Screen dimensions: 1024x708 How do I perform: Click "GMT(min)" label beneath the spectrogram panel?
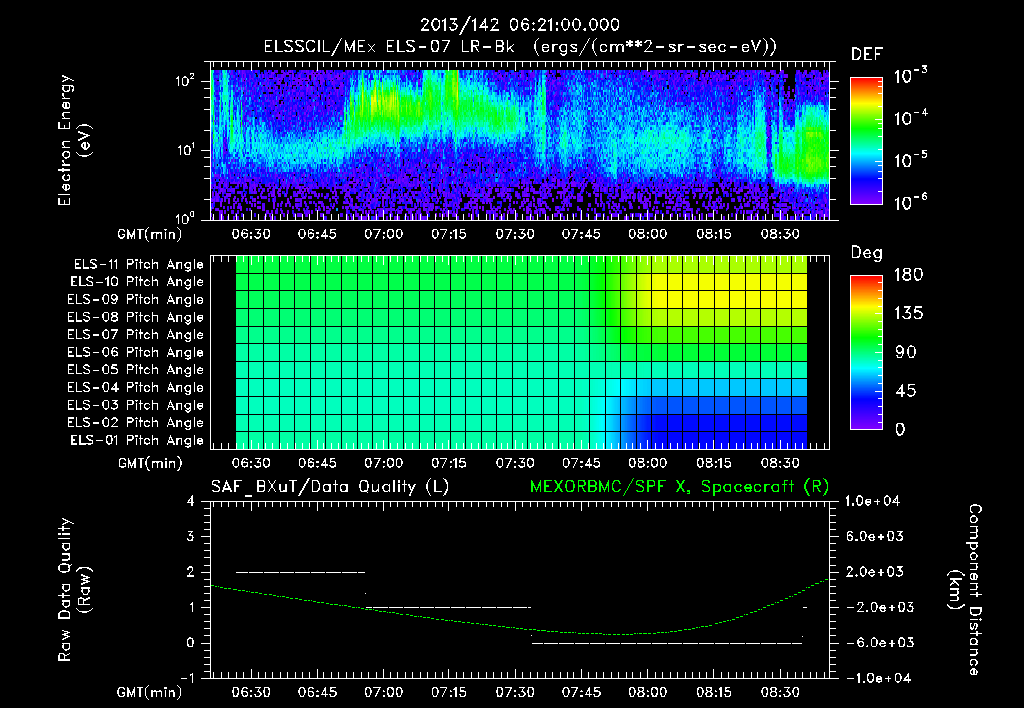click(150, 234)
